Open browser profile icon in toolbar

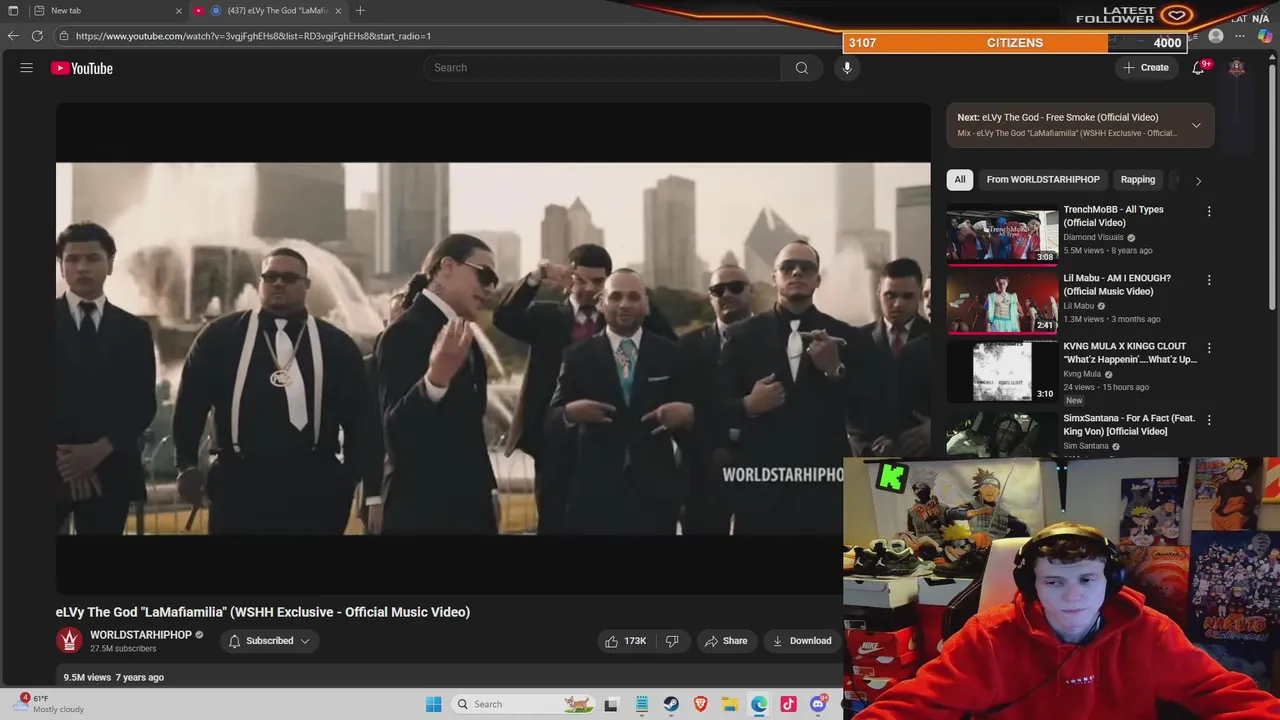tap(1216, 36)
